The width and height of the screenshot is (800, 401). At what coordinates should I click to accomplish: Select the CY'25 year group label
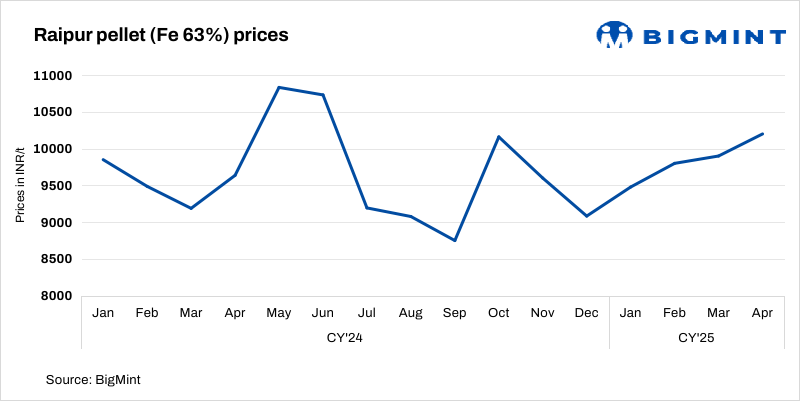(697, 338)
